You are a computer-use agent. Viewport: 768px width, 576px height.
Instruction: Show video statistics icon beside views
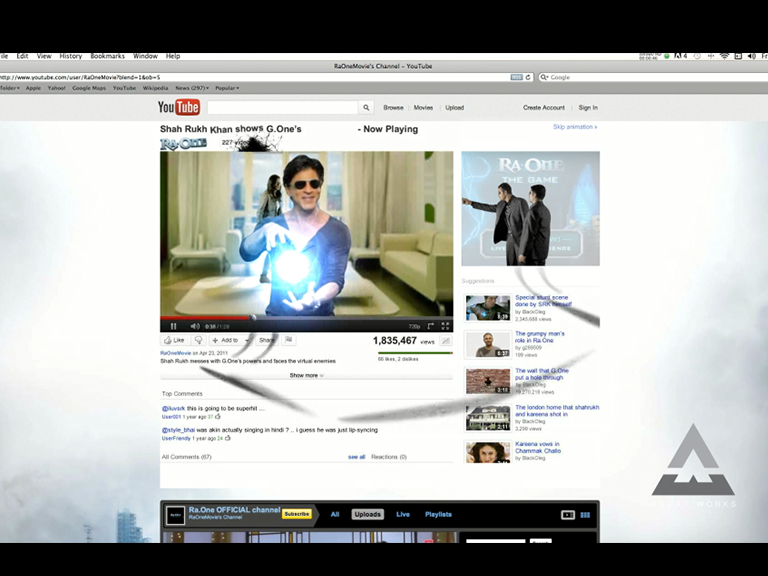pyautogui.click(x=446, y=341)
